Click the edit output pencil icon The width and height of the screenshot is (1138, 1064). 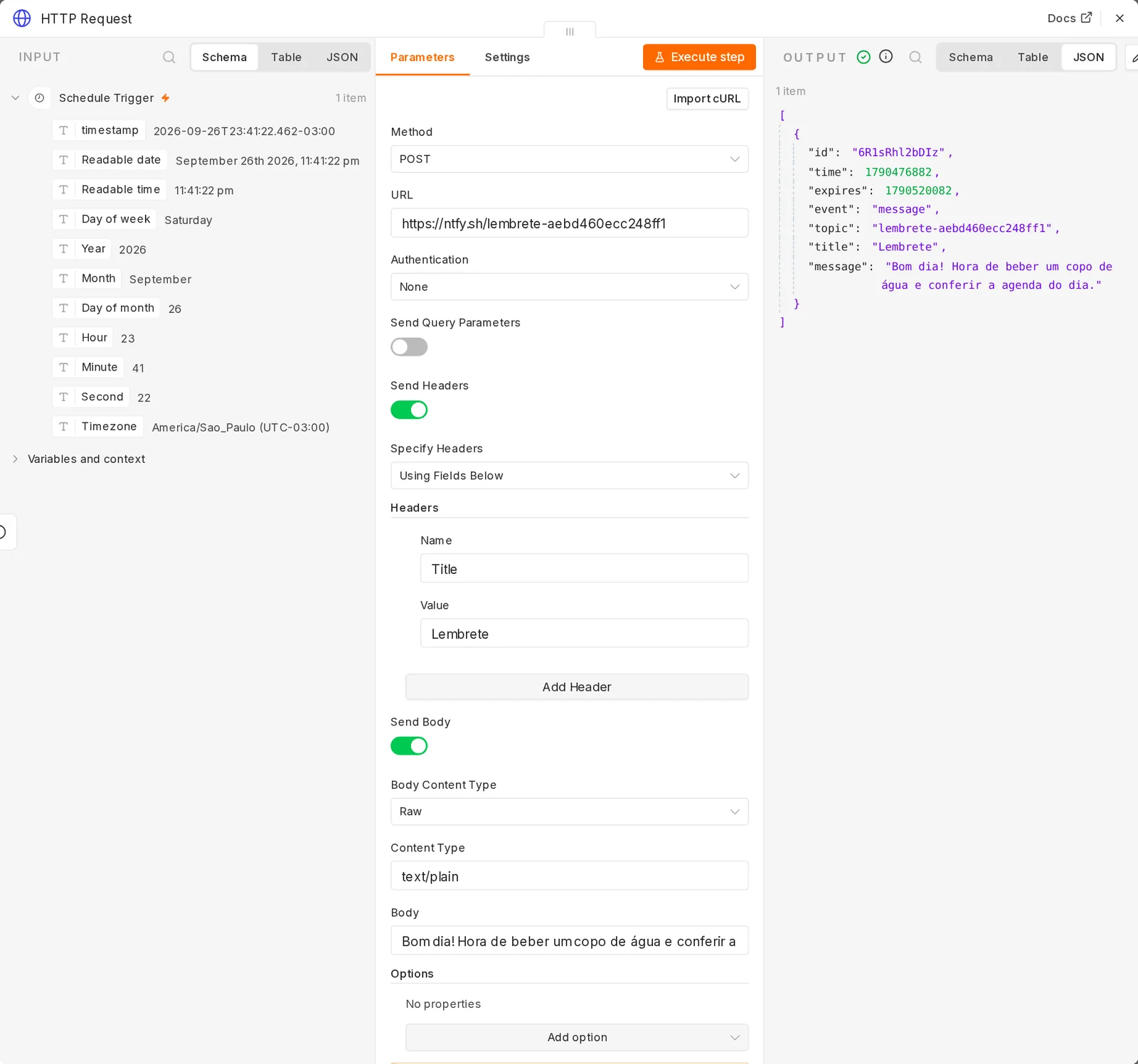(1133, 57)
